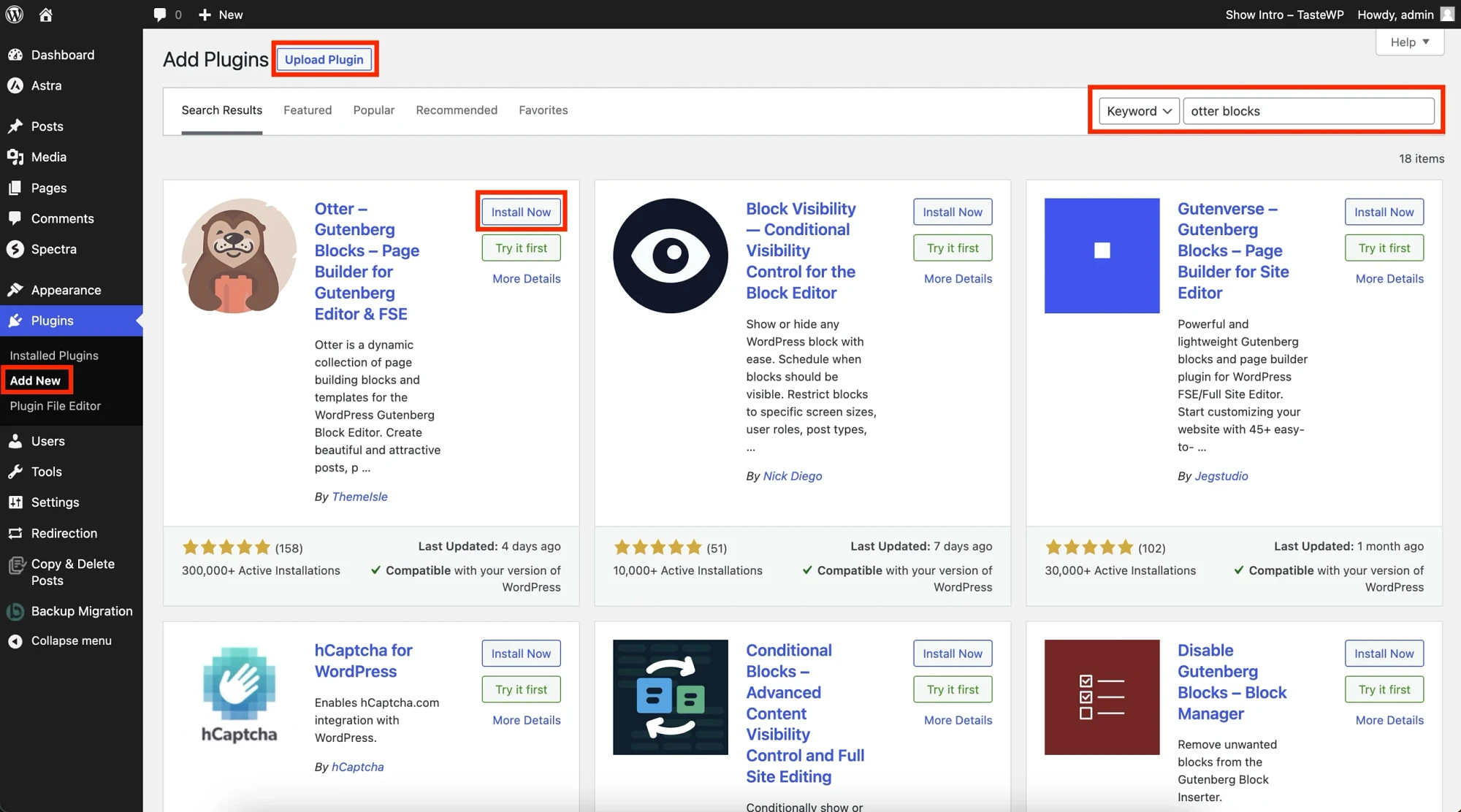The width and height of the screenshot is (1461, 812).
Task: Switch to the Popular plugins tab
Action: [374, 109]
